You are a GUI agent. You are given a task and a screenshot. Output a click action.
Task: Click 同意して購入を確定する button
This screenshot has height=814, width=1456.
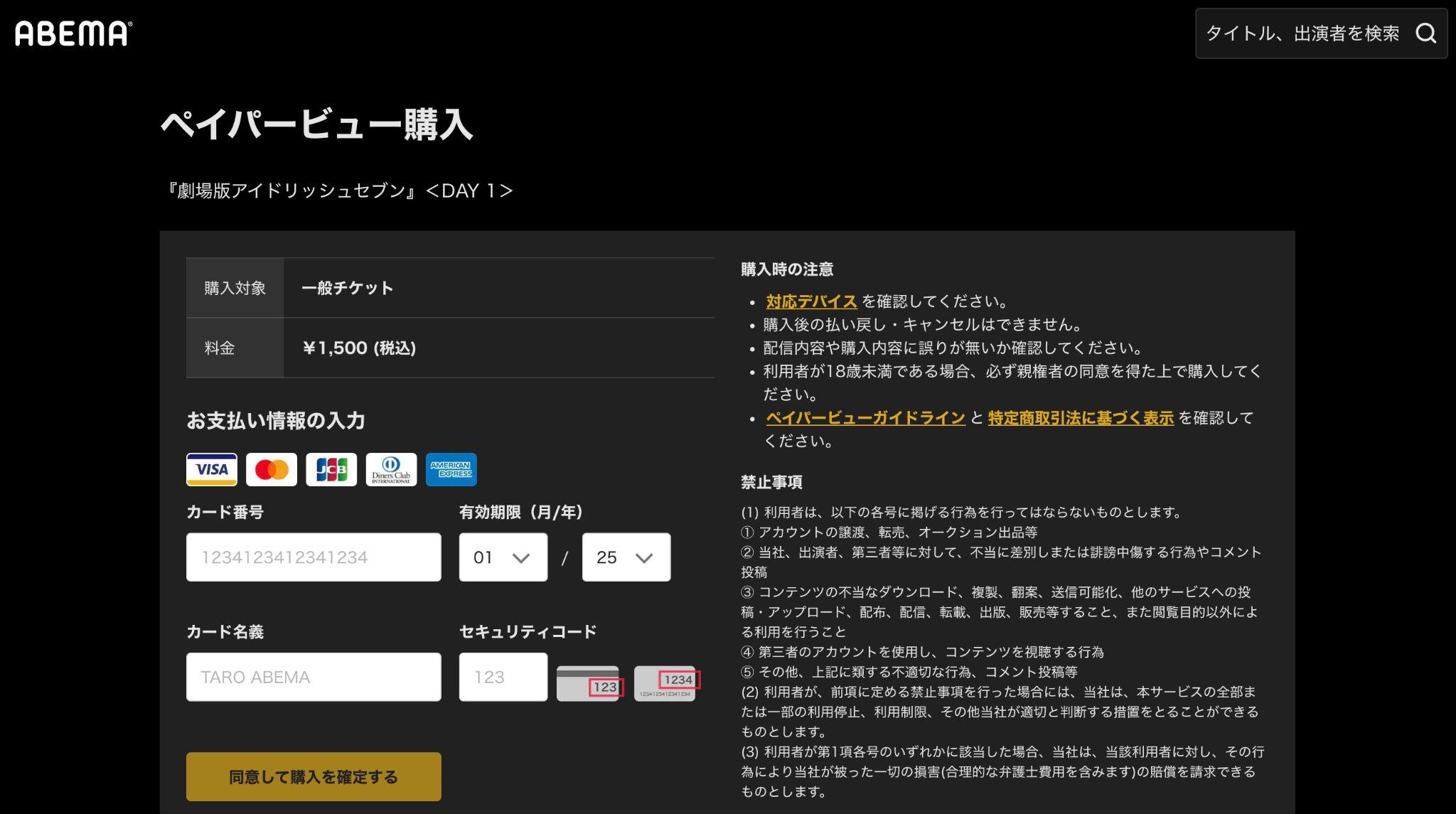(x=314, y=776)
